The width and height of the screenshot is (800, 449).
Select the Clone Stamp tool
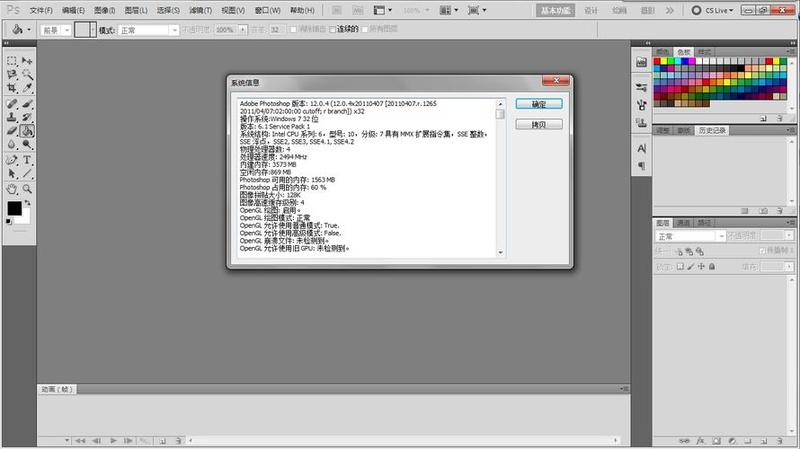coord(12,117)
